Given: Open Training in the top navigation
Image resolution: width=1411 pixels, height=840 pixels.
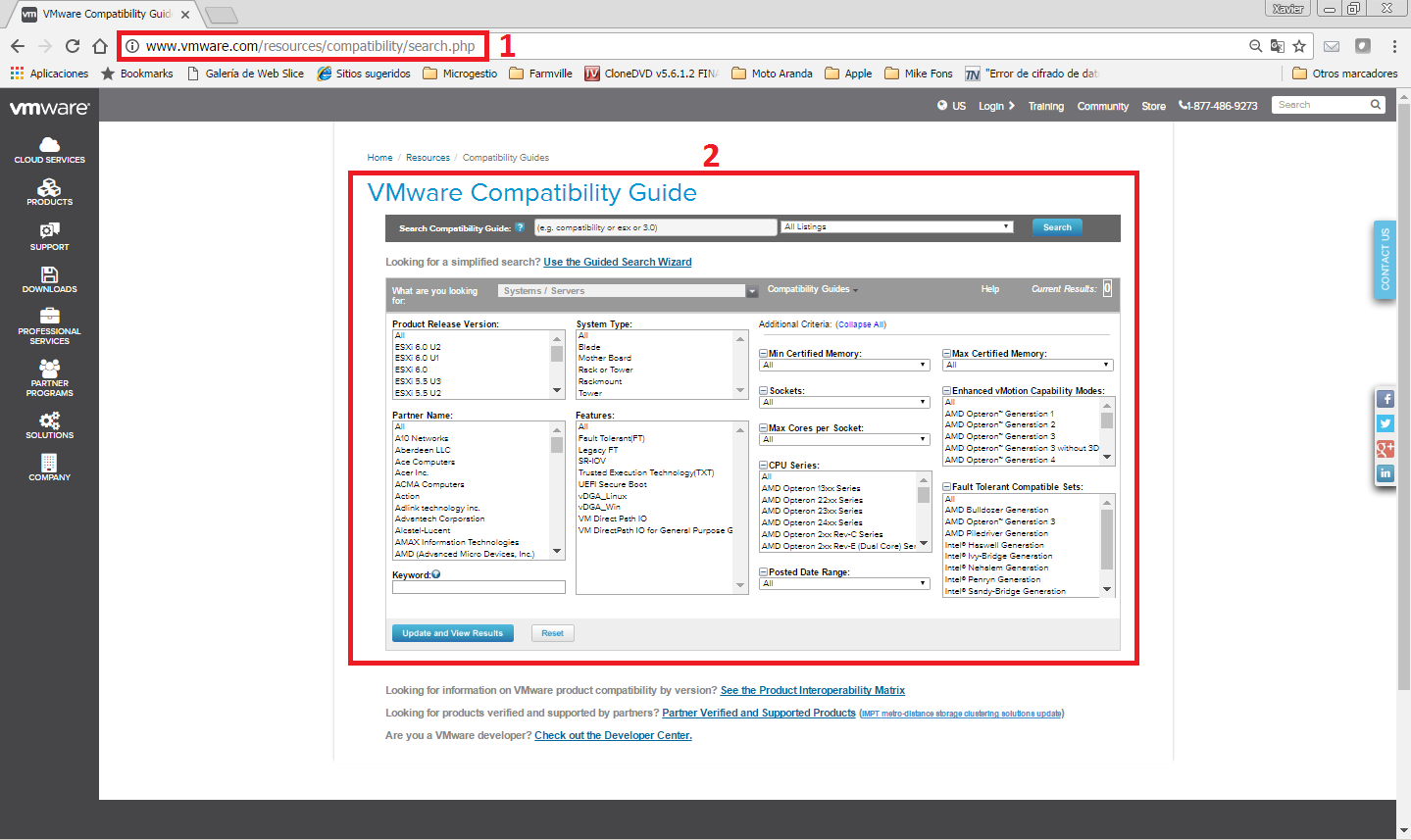Looking at the screenshot, I should [x=1046, y=106].
